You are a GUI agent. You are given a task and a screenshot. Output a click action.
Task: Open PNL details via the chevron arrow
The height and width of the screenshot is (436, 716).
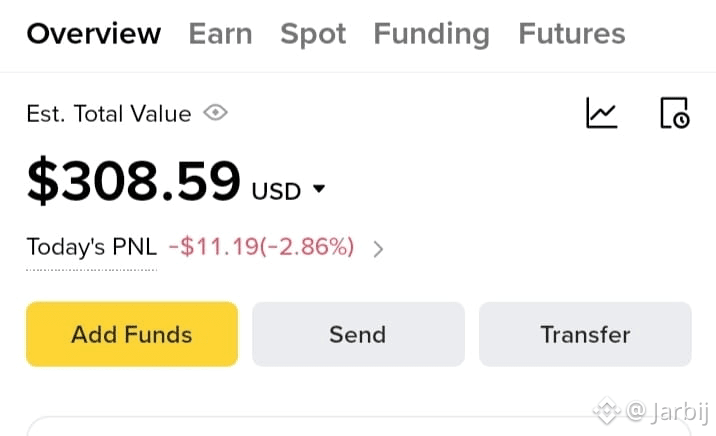[x=378, y=249]
